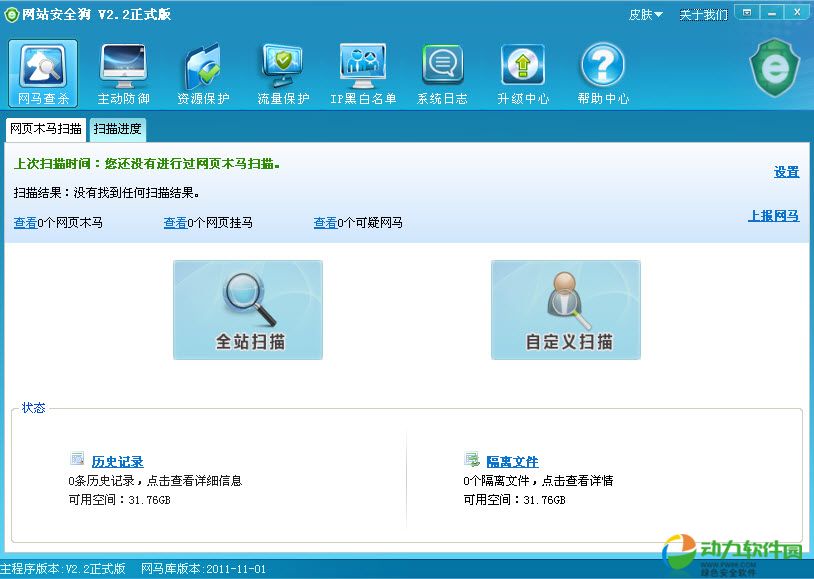Switch to the 网页木马扫描 tab
This screenshot has height=579, width=814.
coord(45,129)
